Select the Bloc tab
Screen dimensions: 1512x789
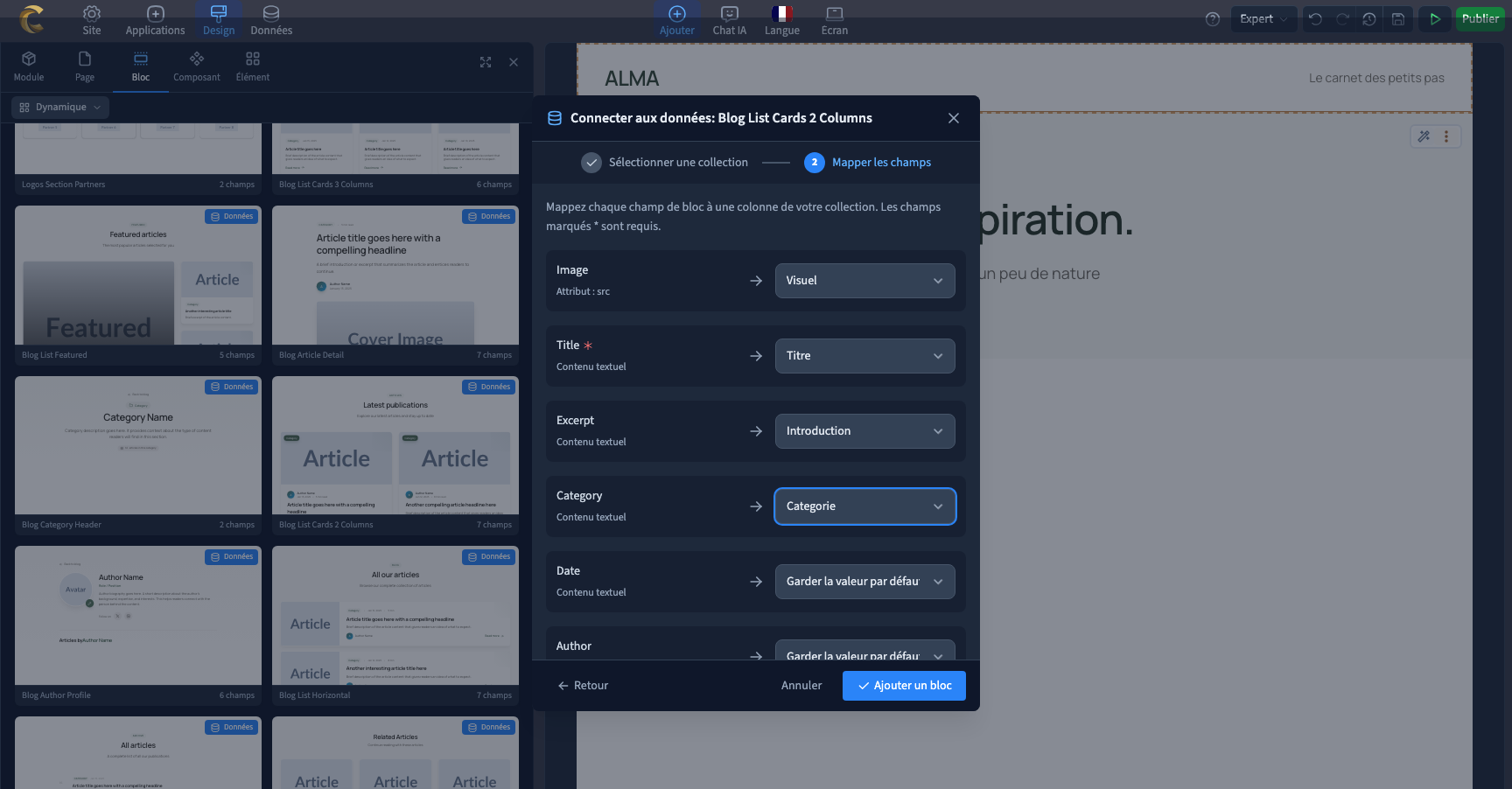click(141, 66)
